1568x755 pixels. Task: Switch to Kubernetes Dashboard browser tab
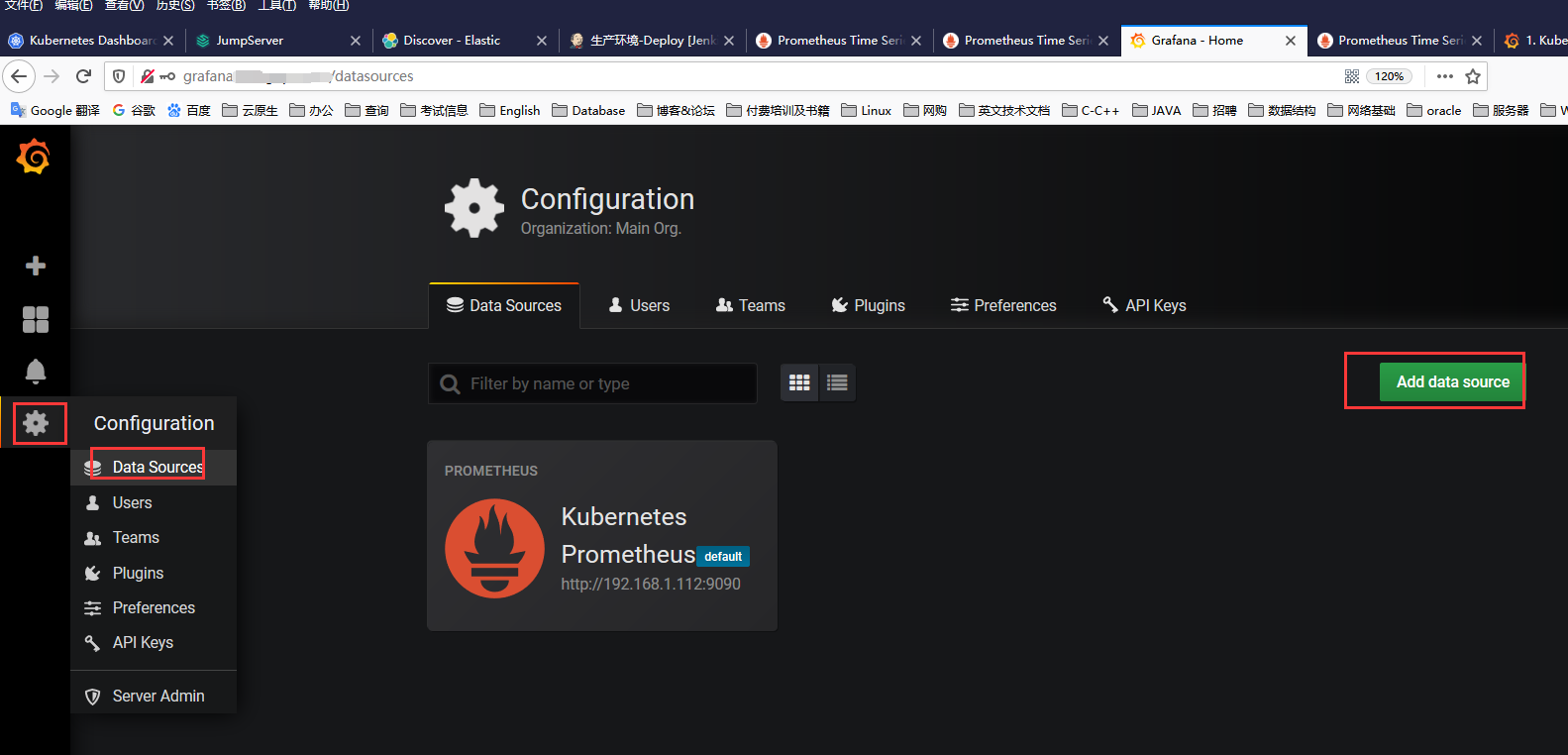point(90,41)
